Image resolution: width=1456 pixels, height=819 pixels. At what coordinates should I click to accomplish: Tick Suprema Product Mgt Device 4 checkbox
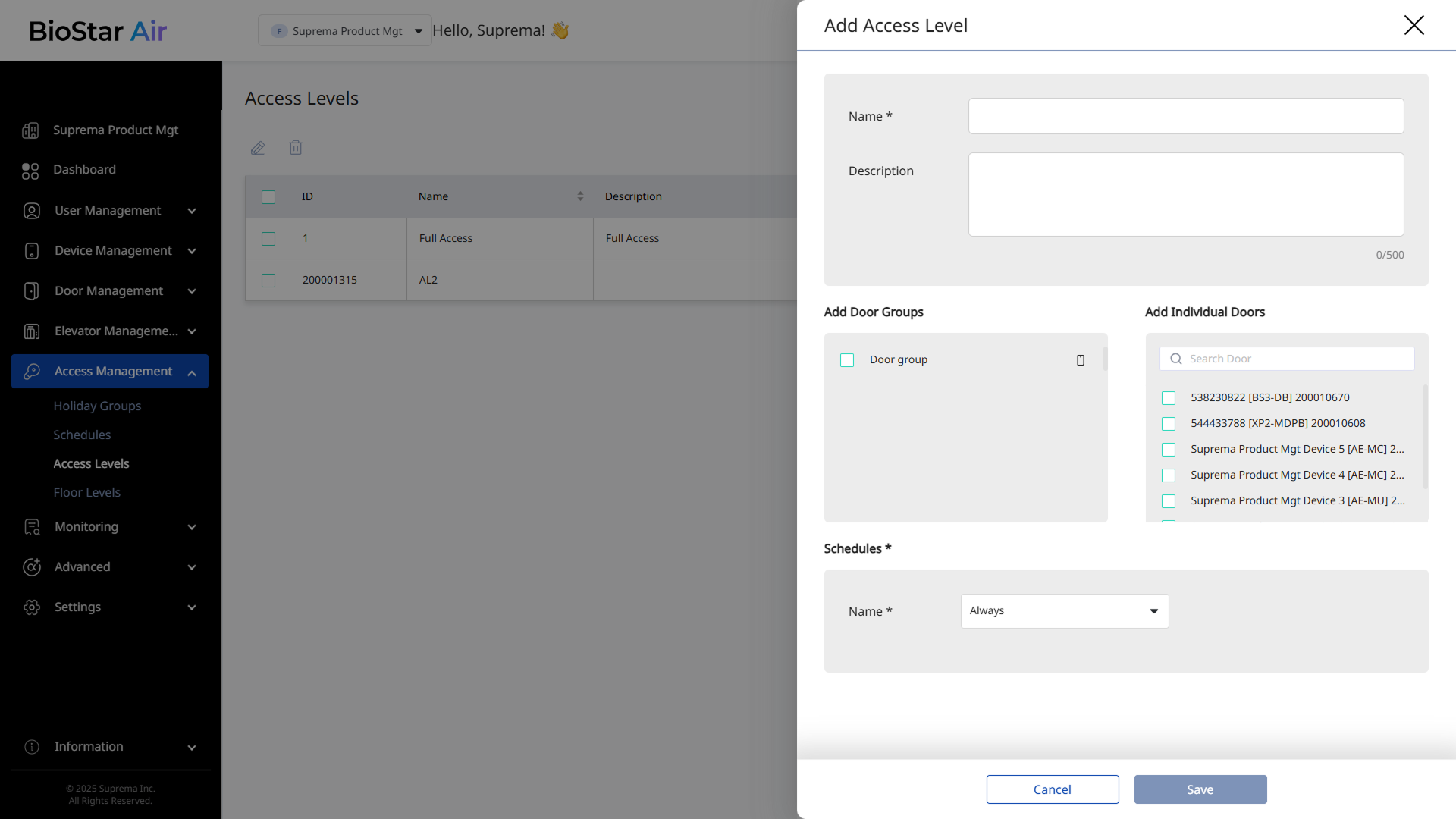click(x=1169, y=475)
